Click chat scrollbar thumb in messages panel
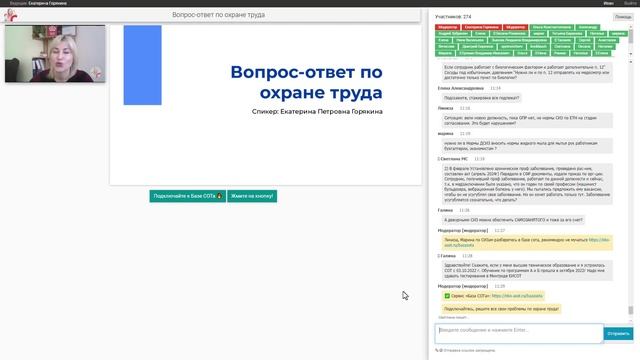 tap(631, 310)
